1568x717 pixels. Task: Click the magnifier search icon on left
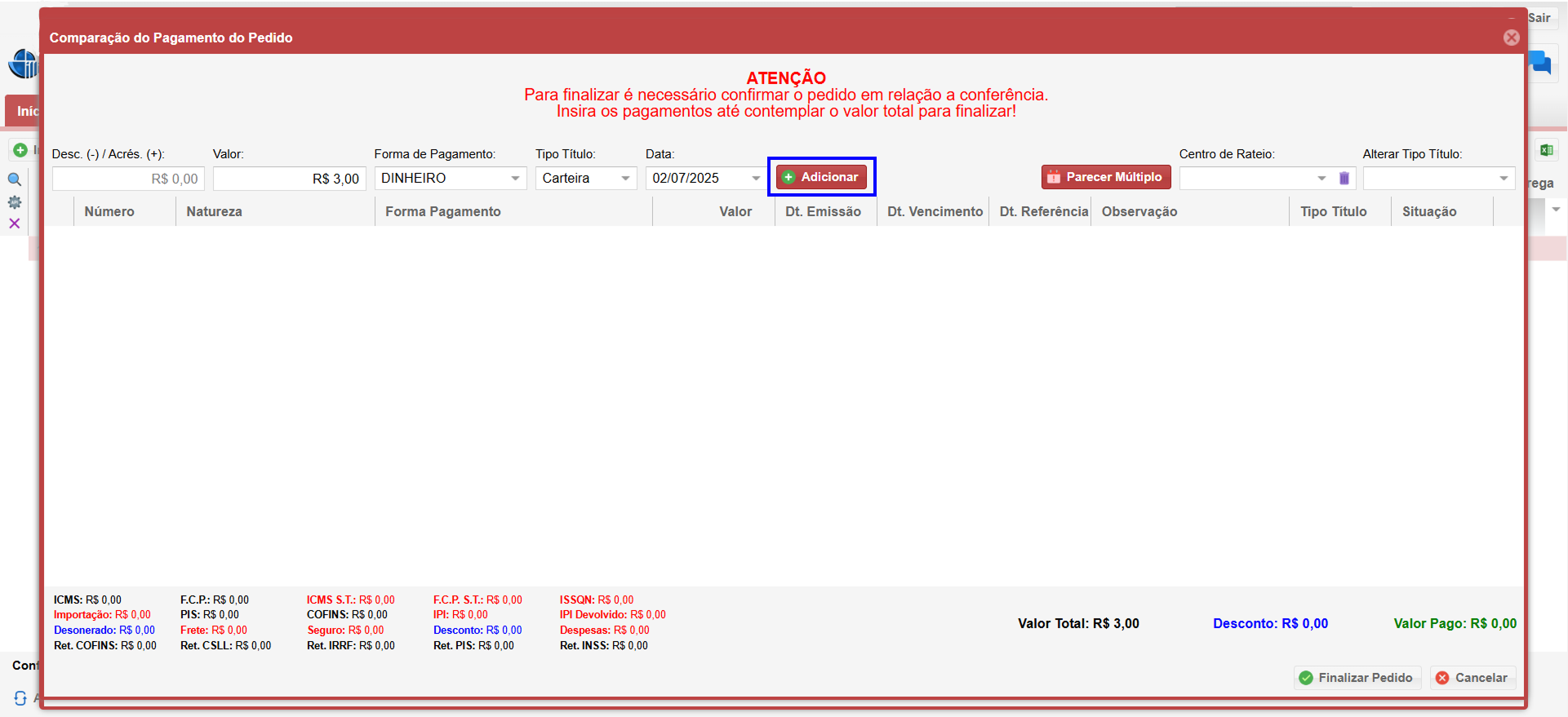15,179
